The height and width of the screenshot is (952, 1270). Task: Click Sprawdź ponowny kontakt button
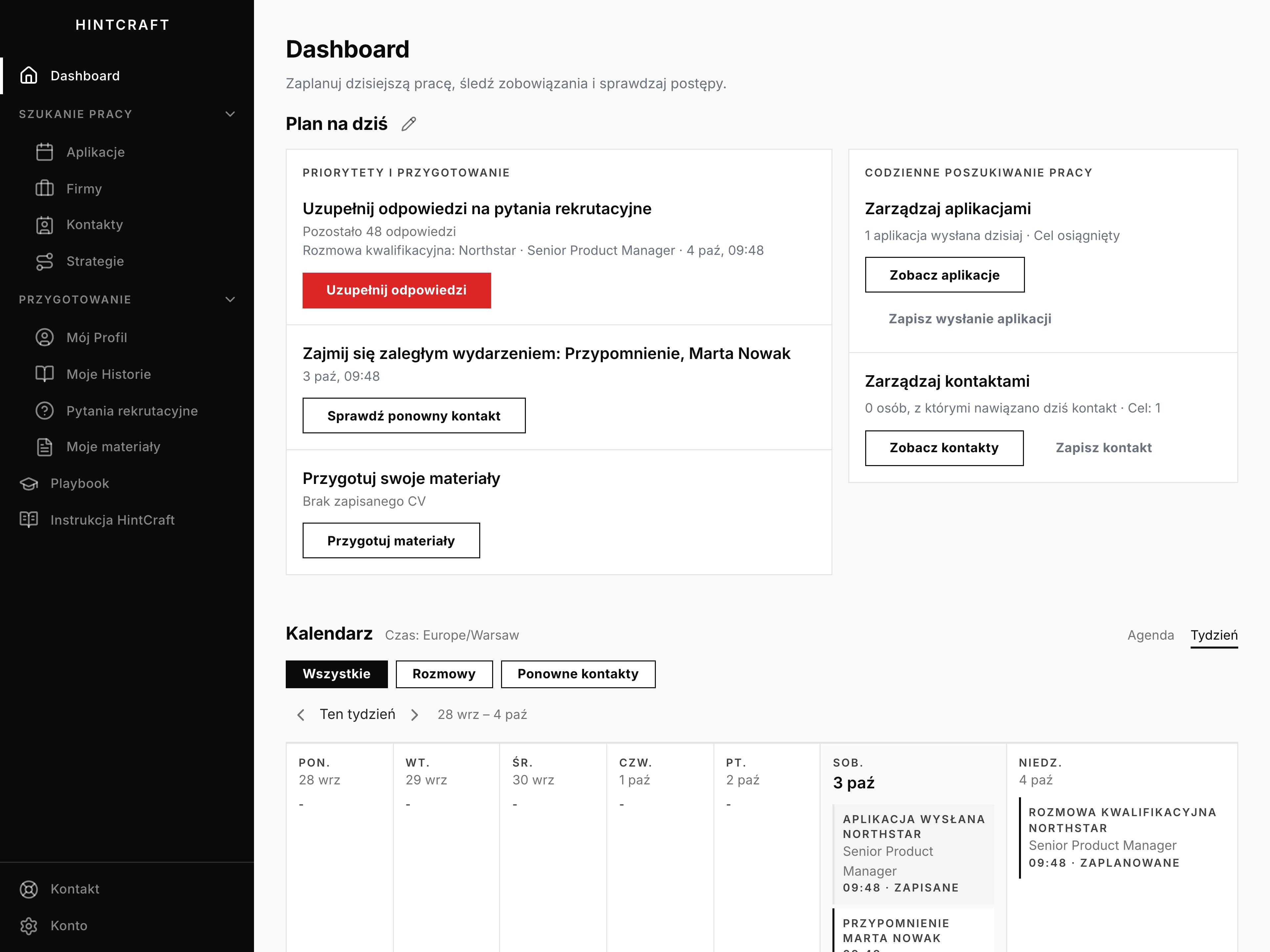tap(413, 416)
